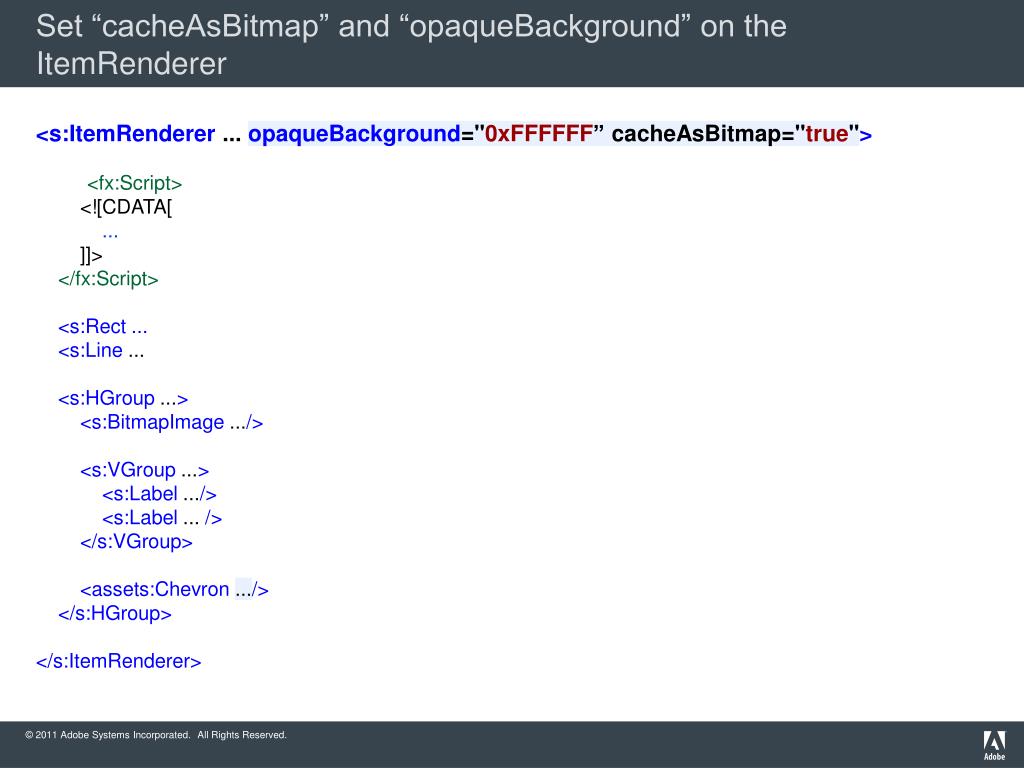The width and height of the screenshot is (1024, 768).
Task: Click the opening <s:ItemRenderer tag text
Action: coord(125,134)
